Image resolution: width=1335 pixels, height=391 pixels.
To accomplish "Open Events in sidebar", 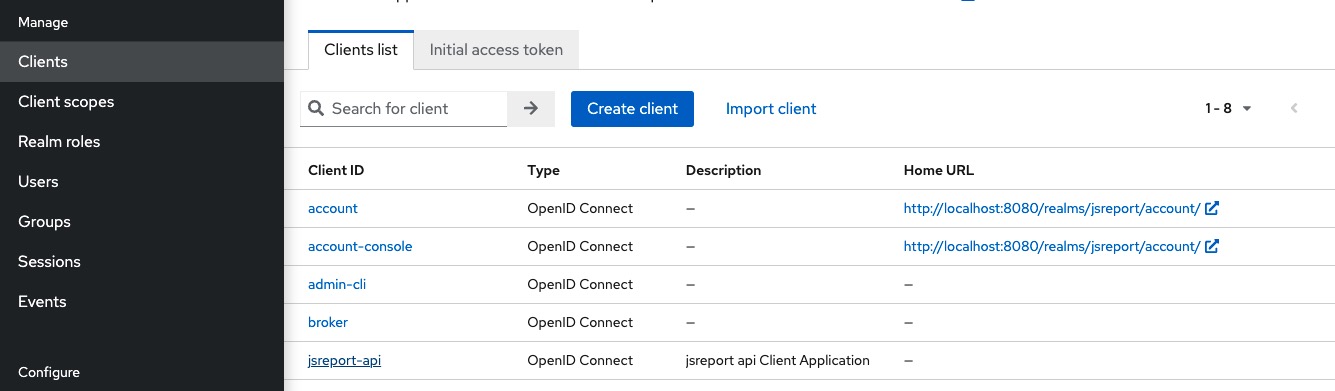I will point(142,302).
